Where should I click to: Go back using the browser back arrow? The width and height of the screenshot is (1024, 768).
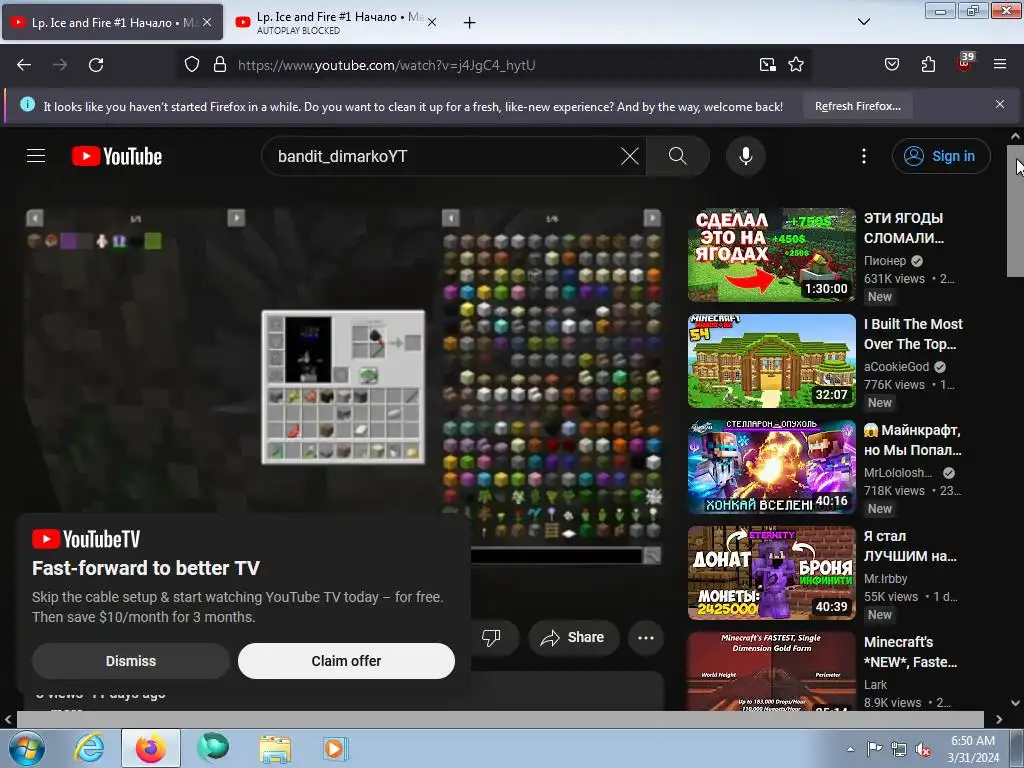[24, 65]
